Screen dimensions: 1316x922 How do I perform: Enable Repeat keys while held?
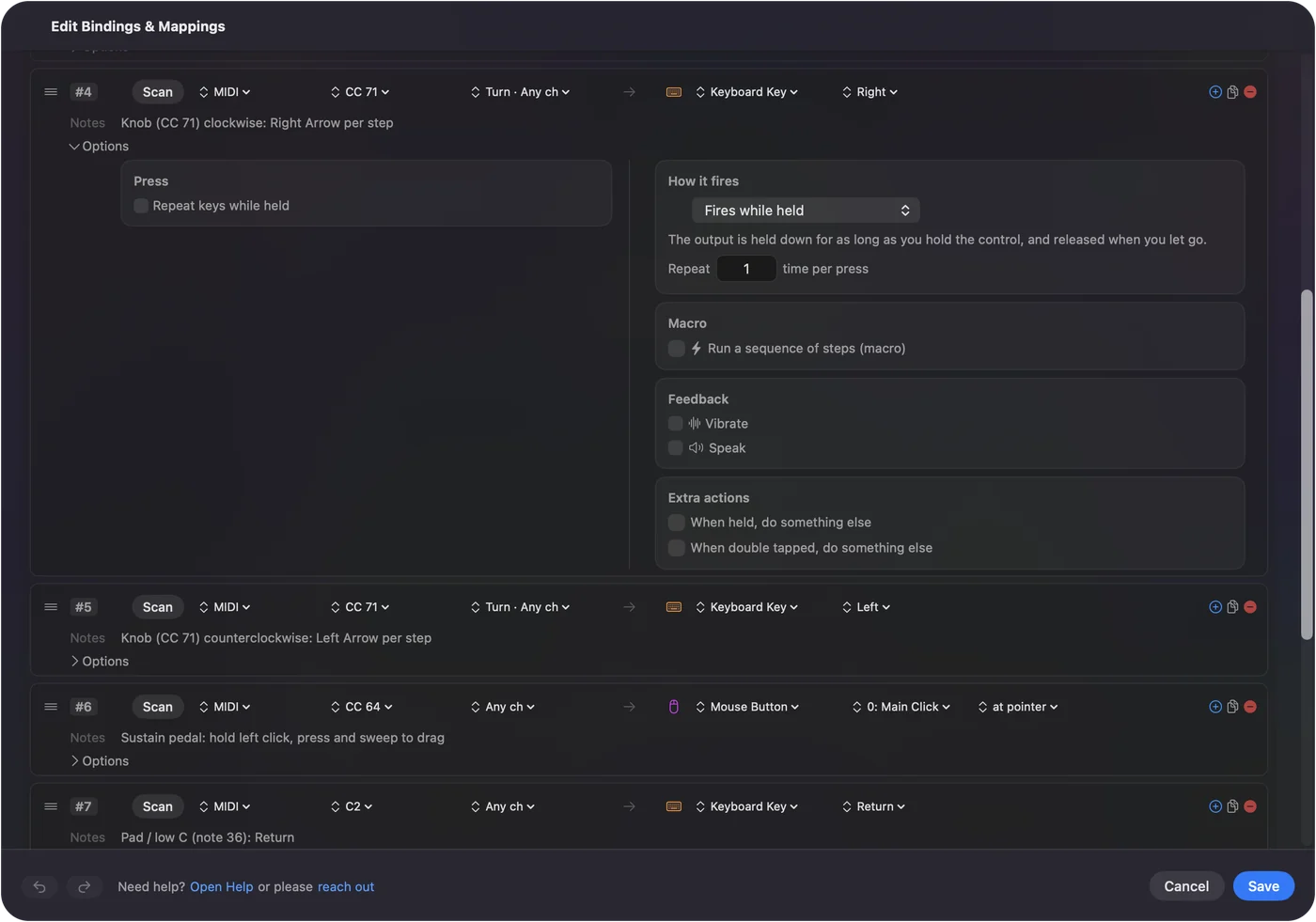tap(141, 206)
